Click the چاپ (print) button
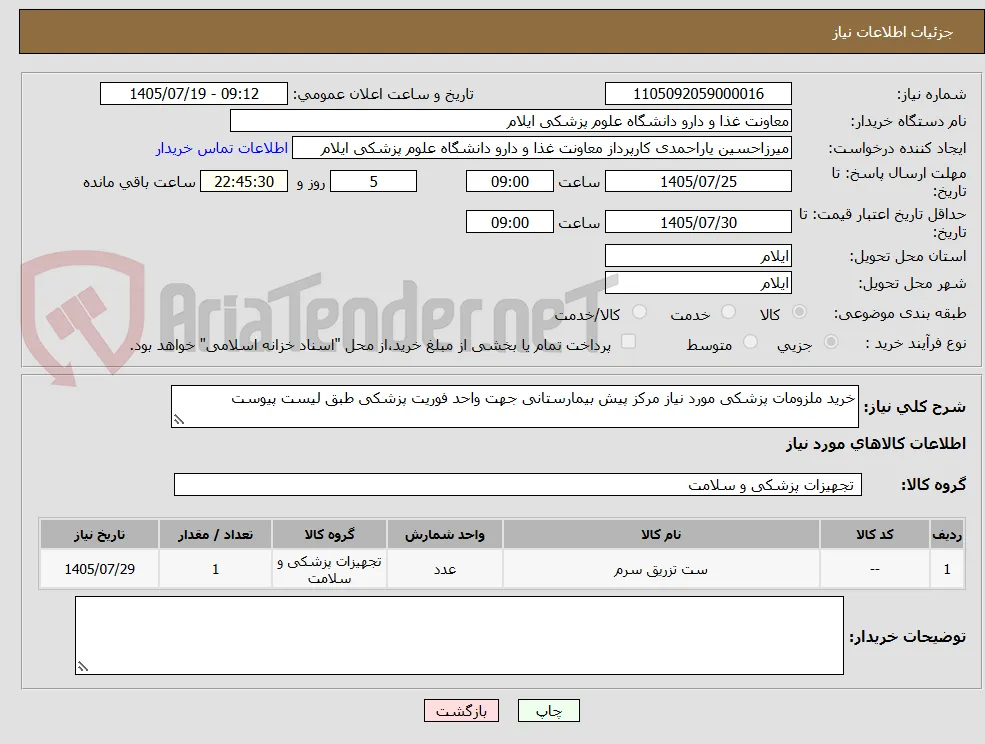This screenshot has width=985, height=744. click(x=548, y=711)
